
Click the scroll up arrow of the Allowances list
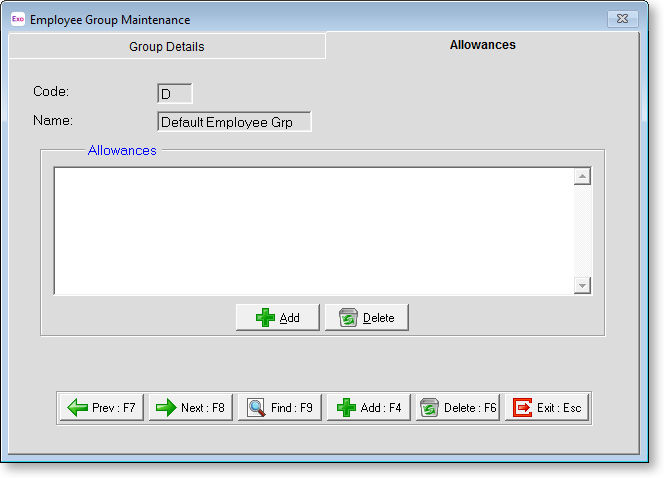(x=583, y=177)
